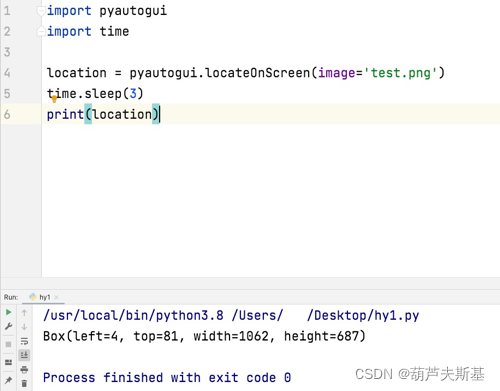Close the hy1 run tab
This screenshot has width=500, height=391.
click(56, 297)
